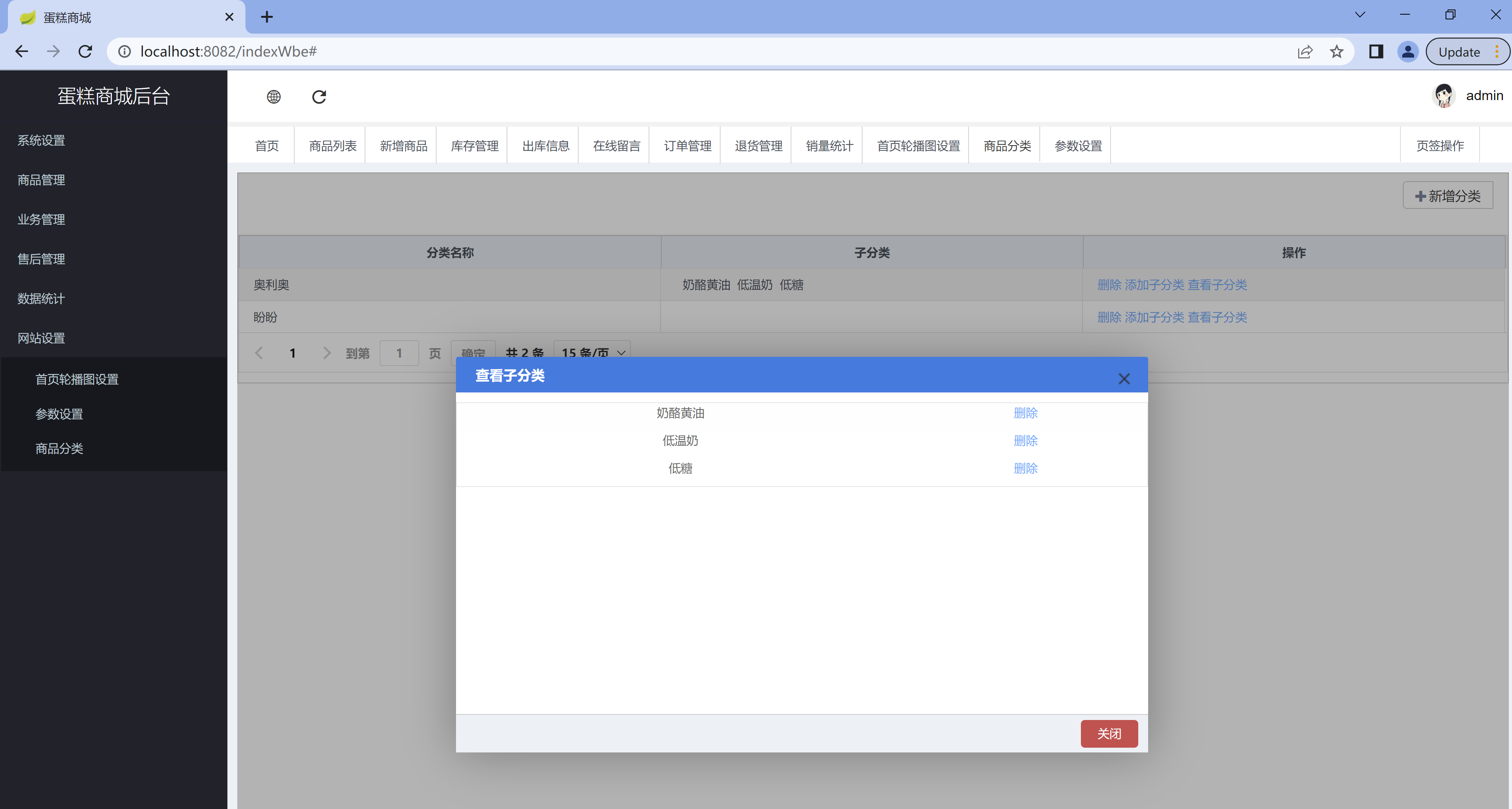1512x809 pixels.
Task: Switch to the 出库信息 tab
Action: coord(545,146)
